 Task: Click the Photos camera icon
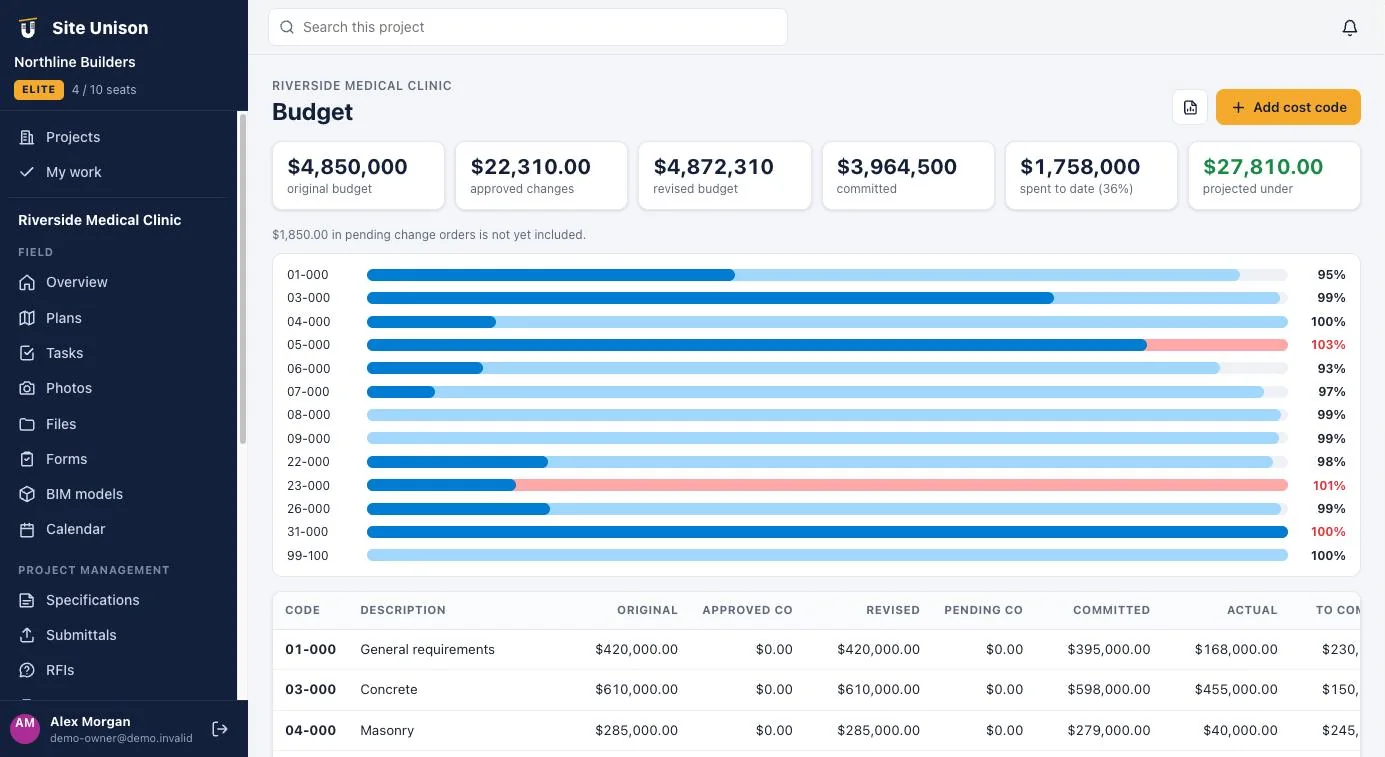click(27, 388)
